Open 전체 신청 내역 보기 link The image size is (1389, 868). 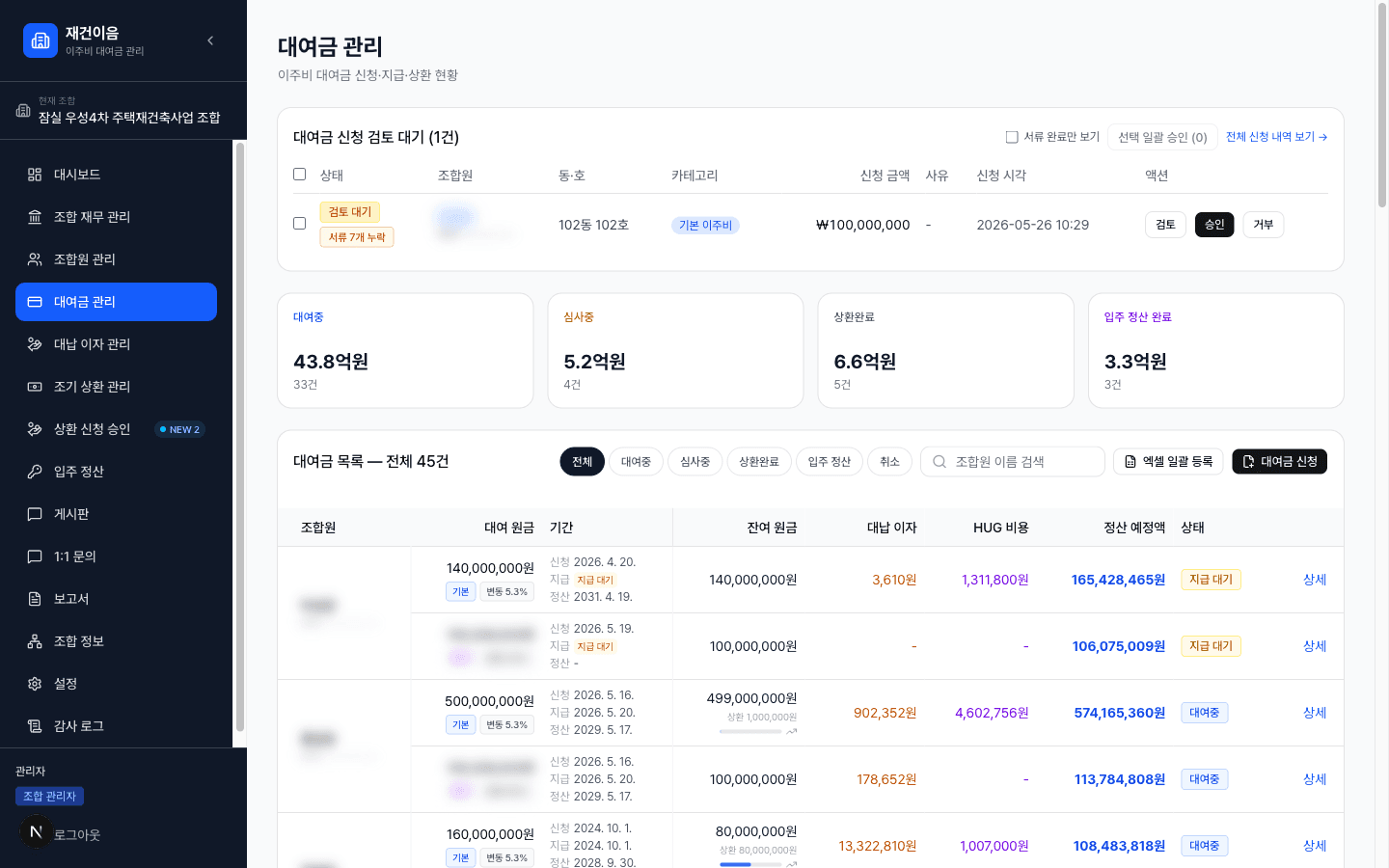[x=1276, y=137]
